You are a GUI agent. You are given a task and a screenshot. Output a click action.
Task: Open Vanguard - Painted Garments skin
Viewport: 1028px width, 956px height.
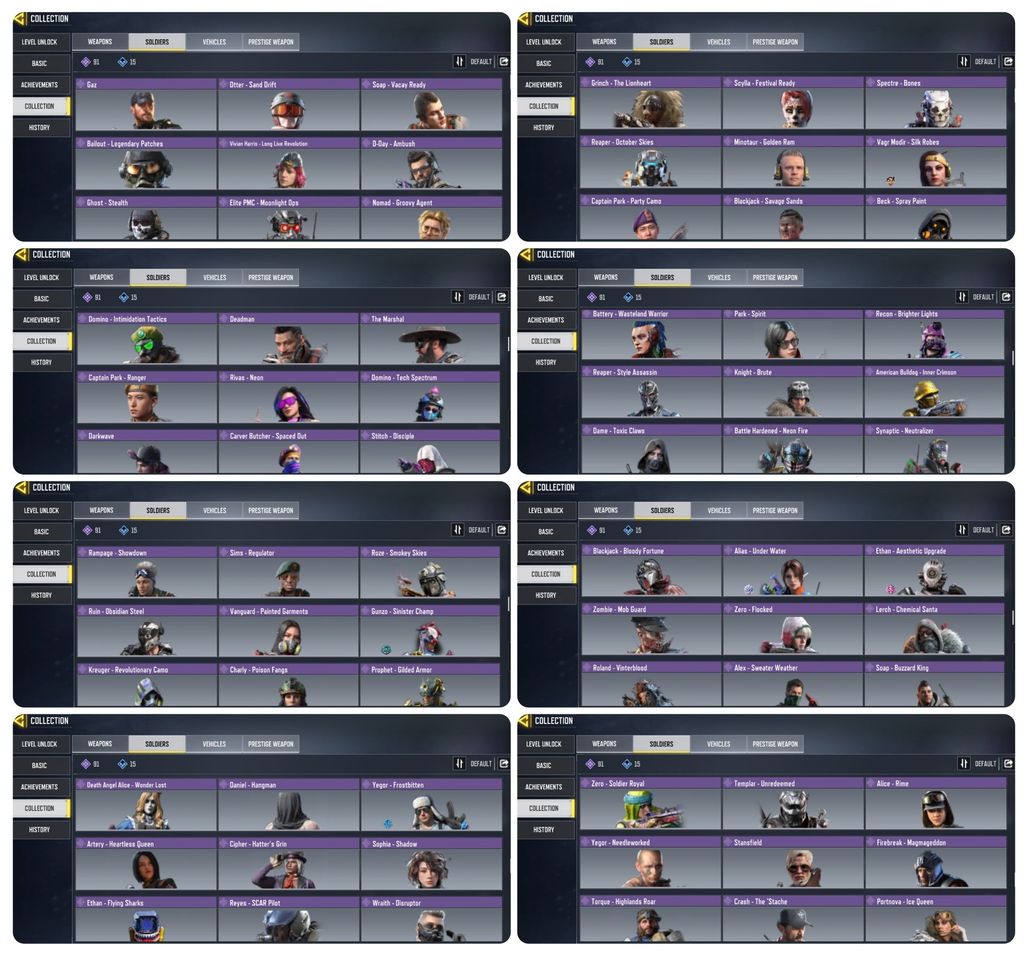click(288, 631)
